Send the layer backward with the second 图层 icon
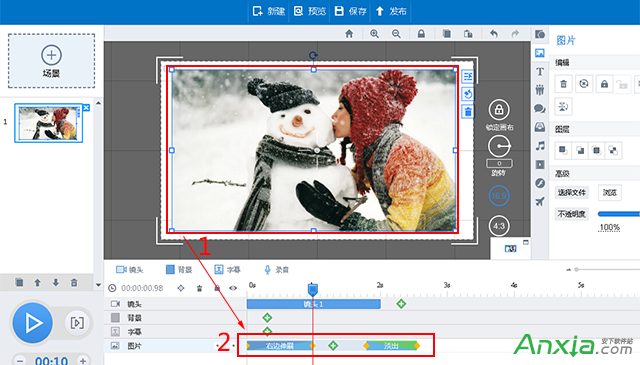640x365 pixels. [x=580, y=150]
